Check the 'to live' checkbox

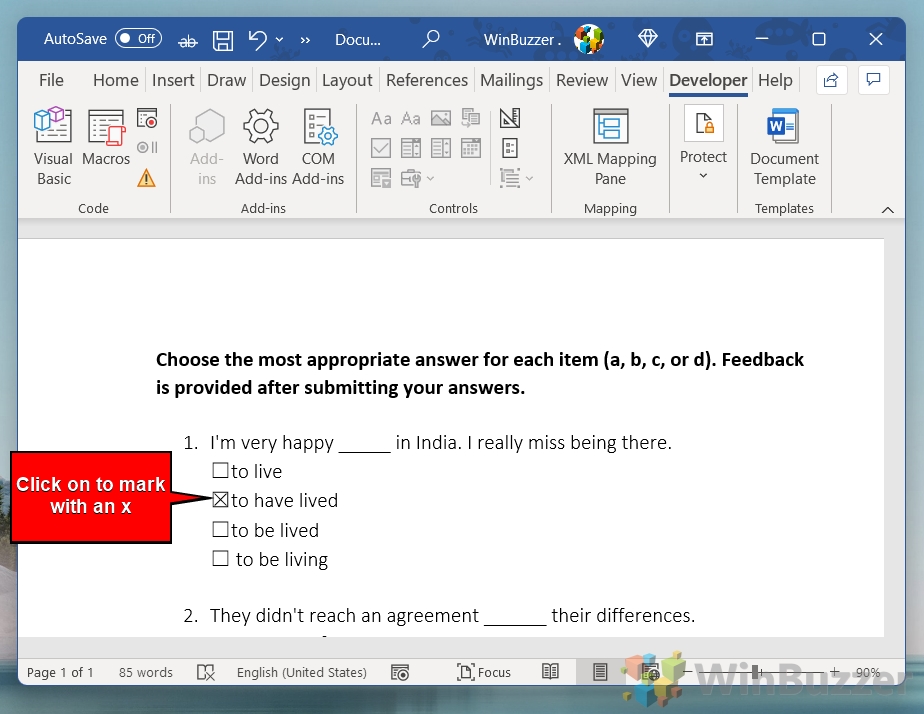(221, 470)
